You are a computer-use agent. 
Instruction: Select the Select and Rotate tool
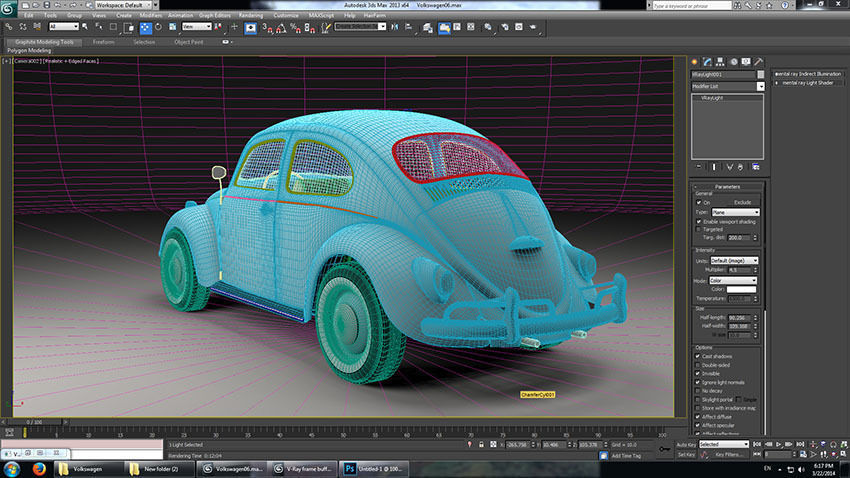point(158,27)
